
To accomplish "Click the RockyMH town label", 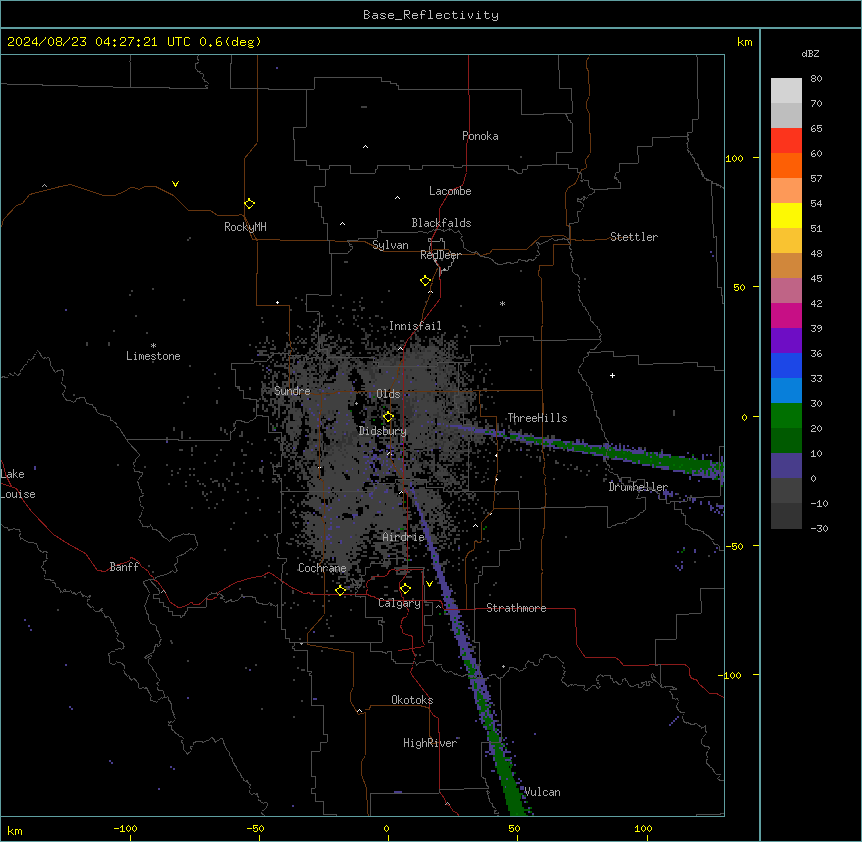I will (245, 227).
